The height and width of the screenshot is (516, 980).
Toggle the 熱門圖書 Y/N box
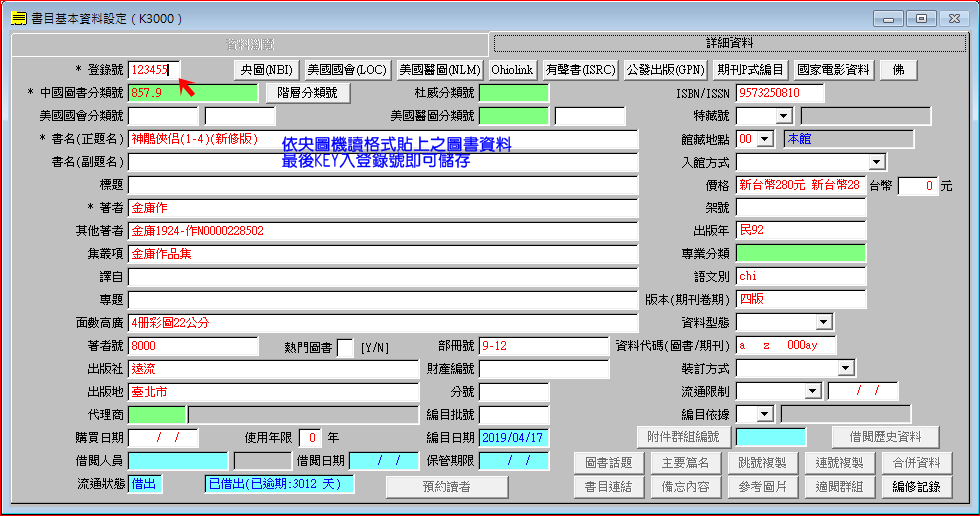click(345, 348)
